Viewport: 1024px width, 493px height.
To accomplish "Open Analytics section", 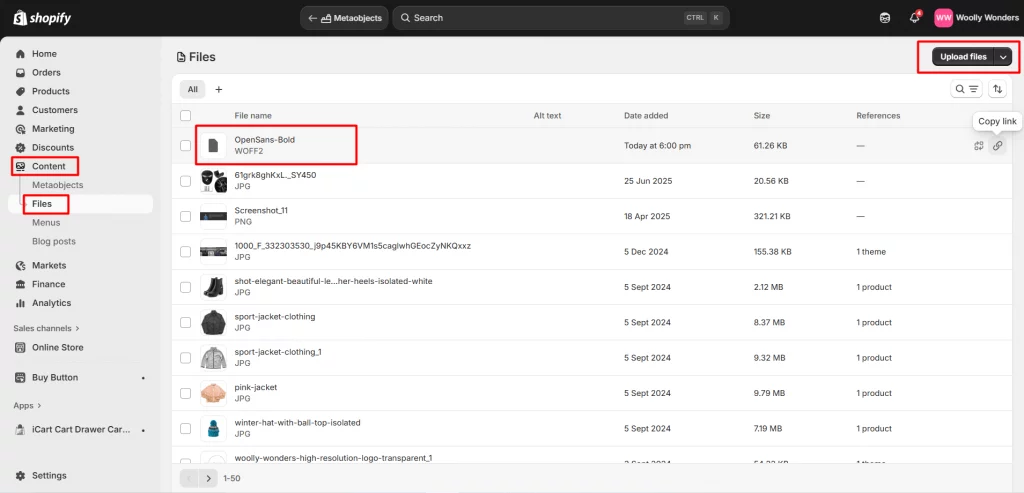I will [x=51, y=303].
